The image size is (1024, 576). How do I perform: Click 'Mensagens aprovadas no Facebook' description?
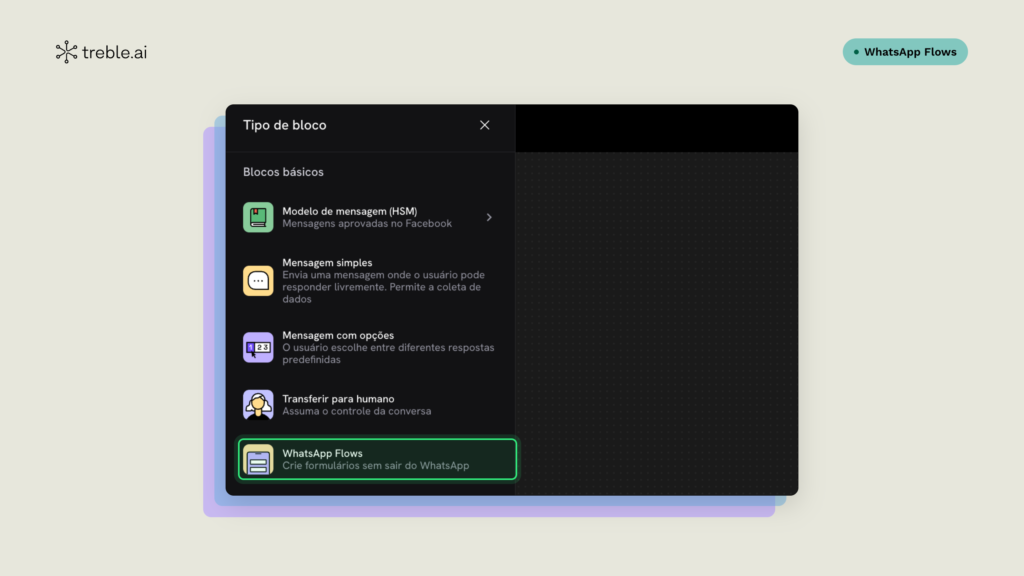pyautogui.click(x=367, y=223)
